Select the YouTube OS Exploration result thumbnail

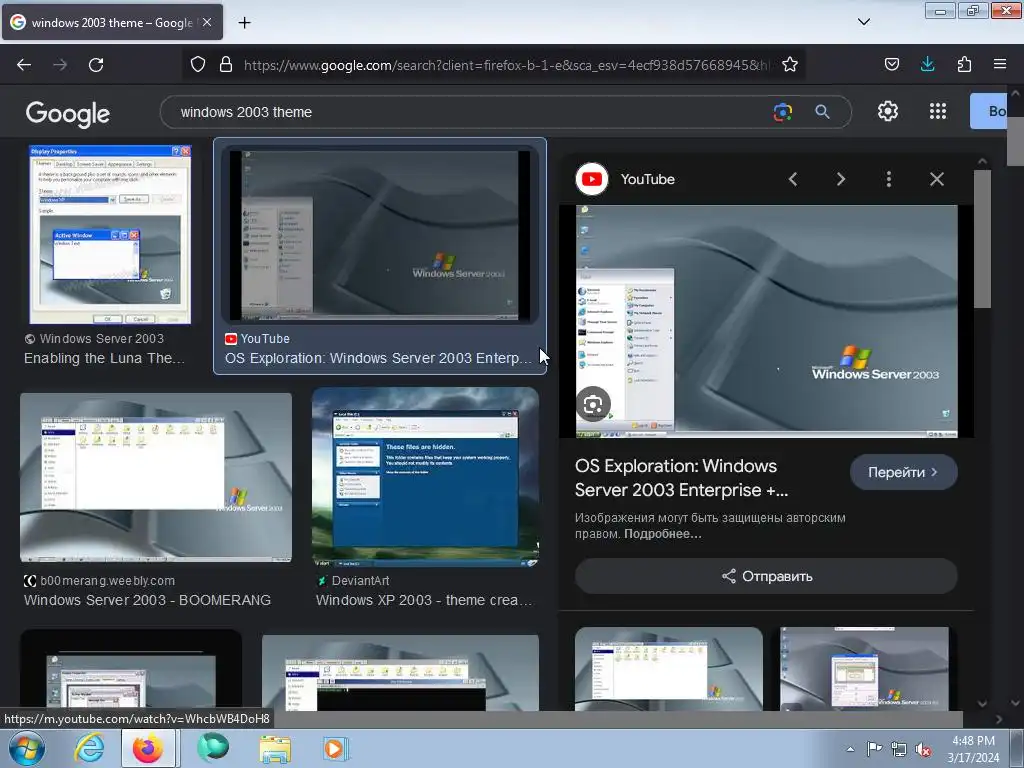click(x=380, y=235)
